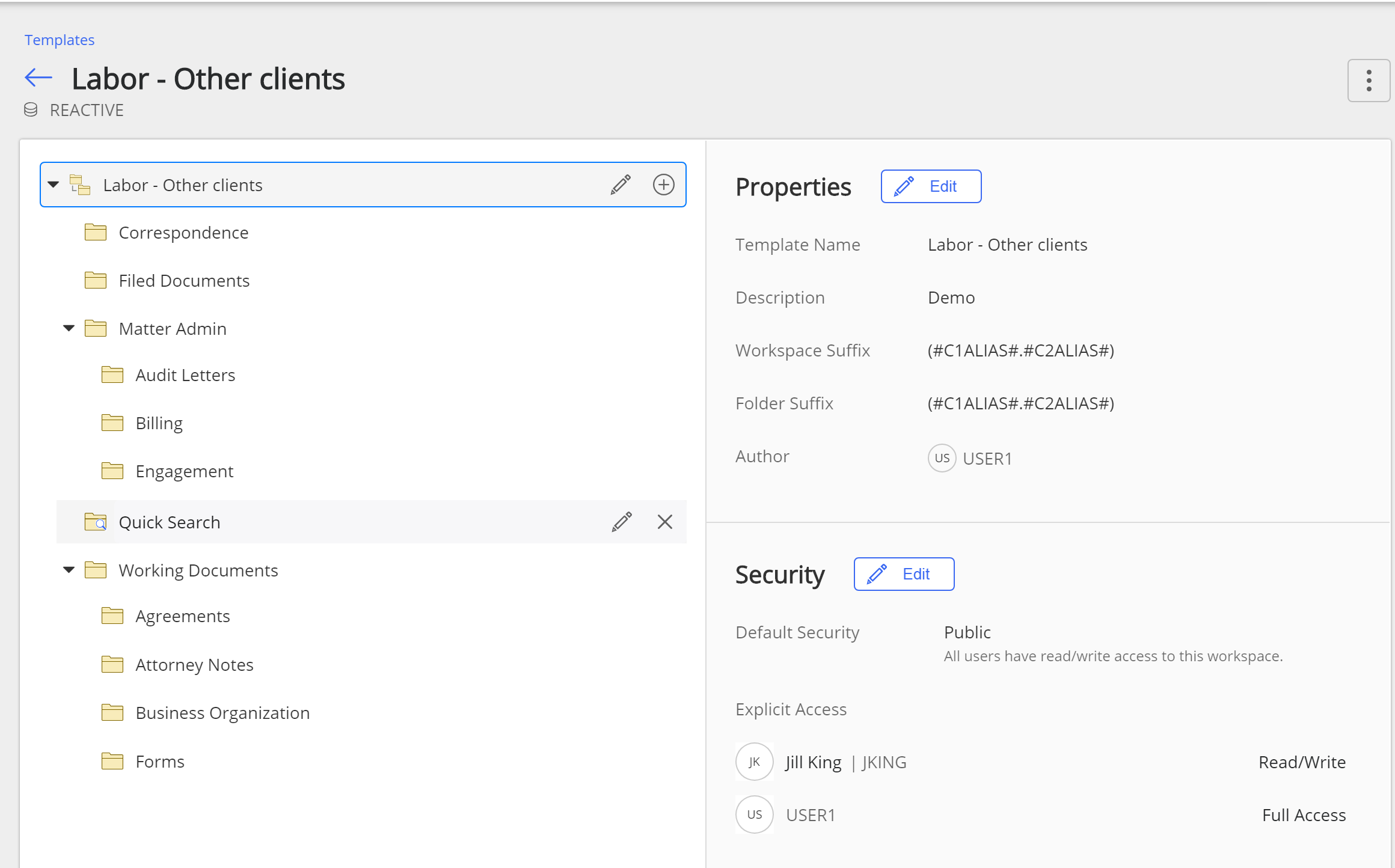
Task: Click the back arrow next to the title
Action: pos(38,78)
